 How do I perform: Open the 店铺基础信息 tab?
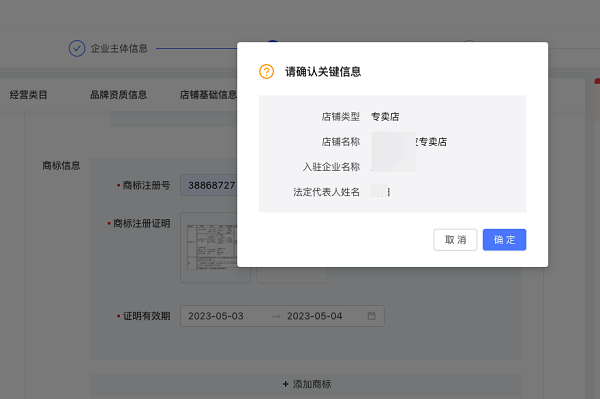(209, 95)
